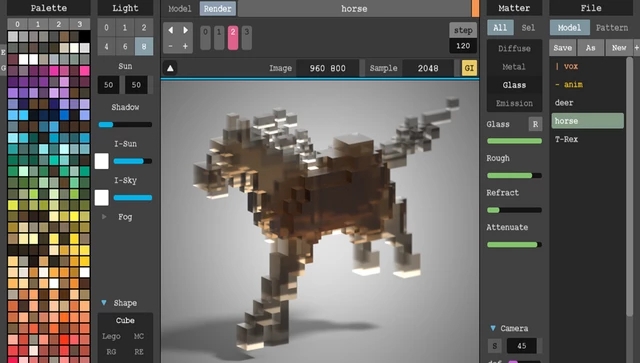Choose light preset 2
Viewport: 640px width, 363px height.
pyautogui.click(x=144, y=28)
